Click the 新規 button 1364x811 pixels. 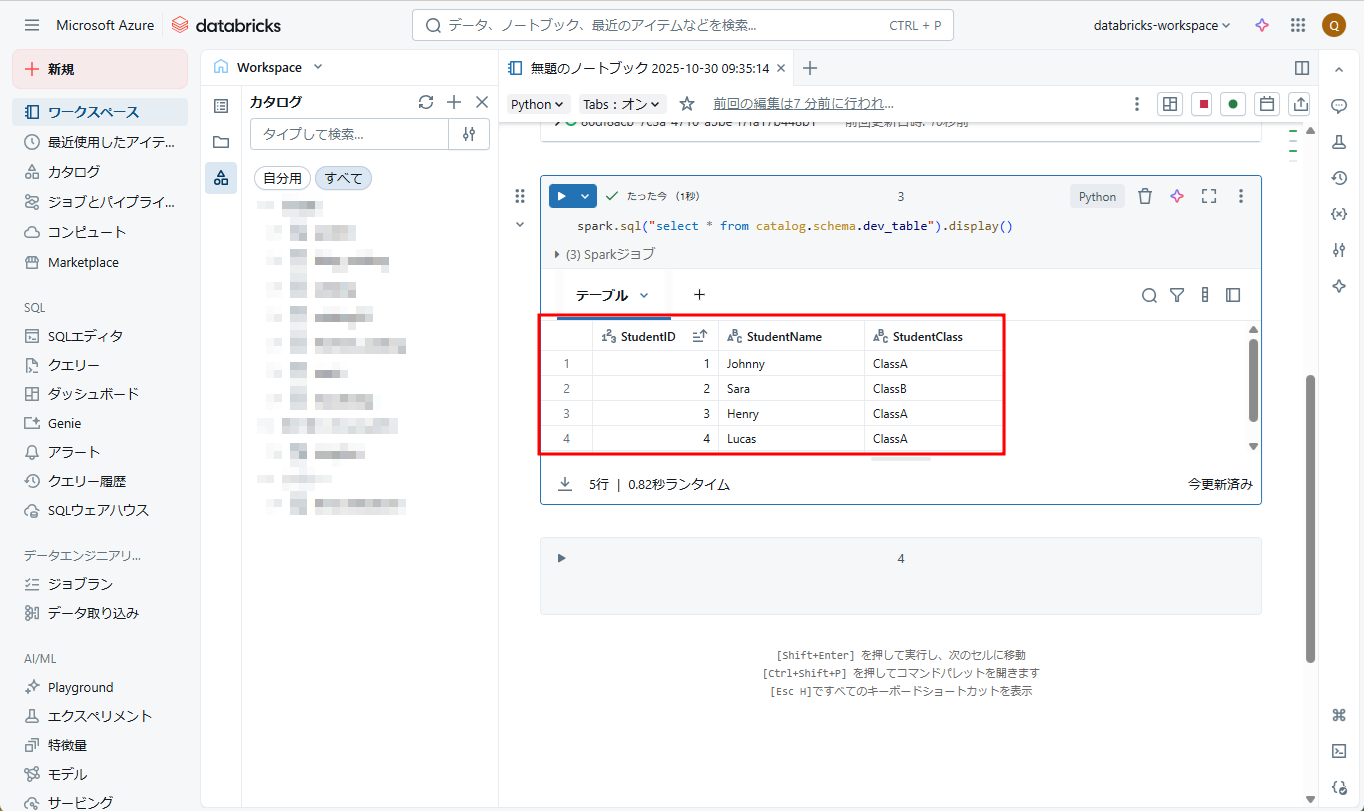(x=100, y=69)
